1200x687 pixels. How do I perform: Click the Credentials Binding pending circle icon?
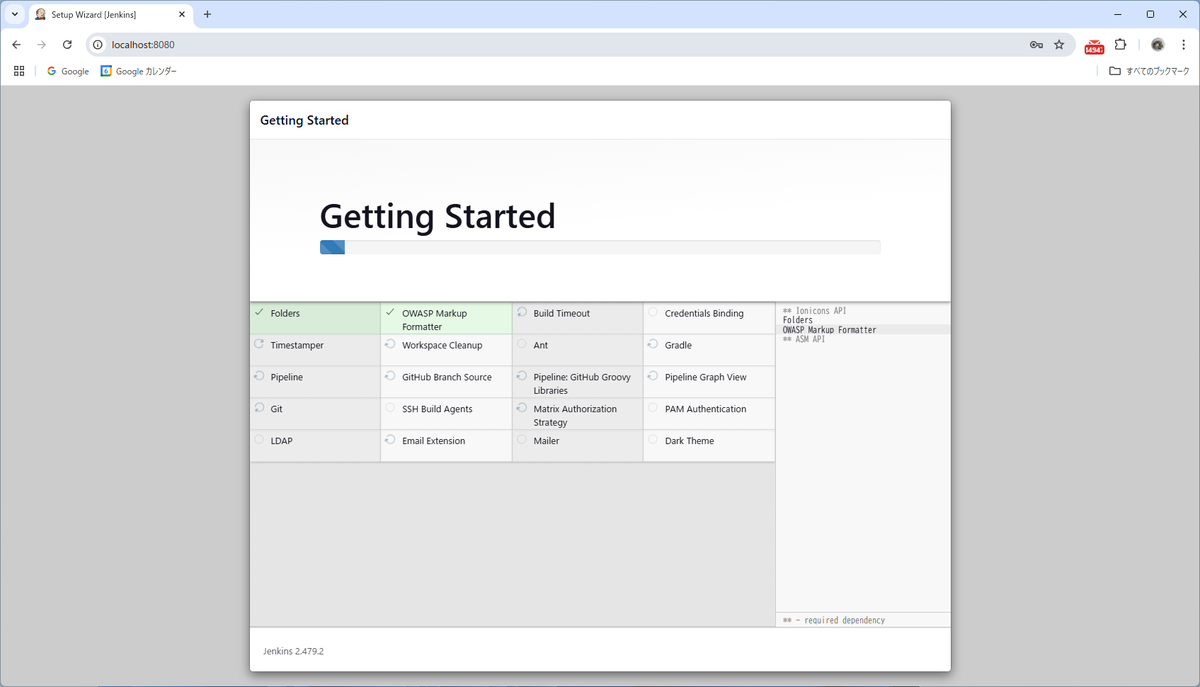pyautogui.click(x=653, y=312)
